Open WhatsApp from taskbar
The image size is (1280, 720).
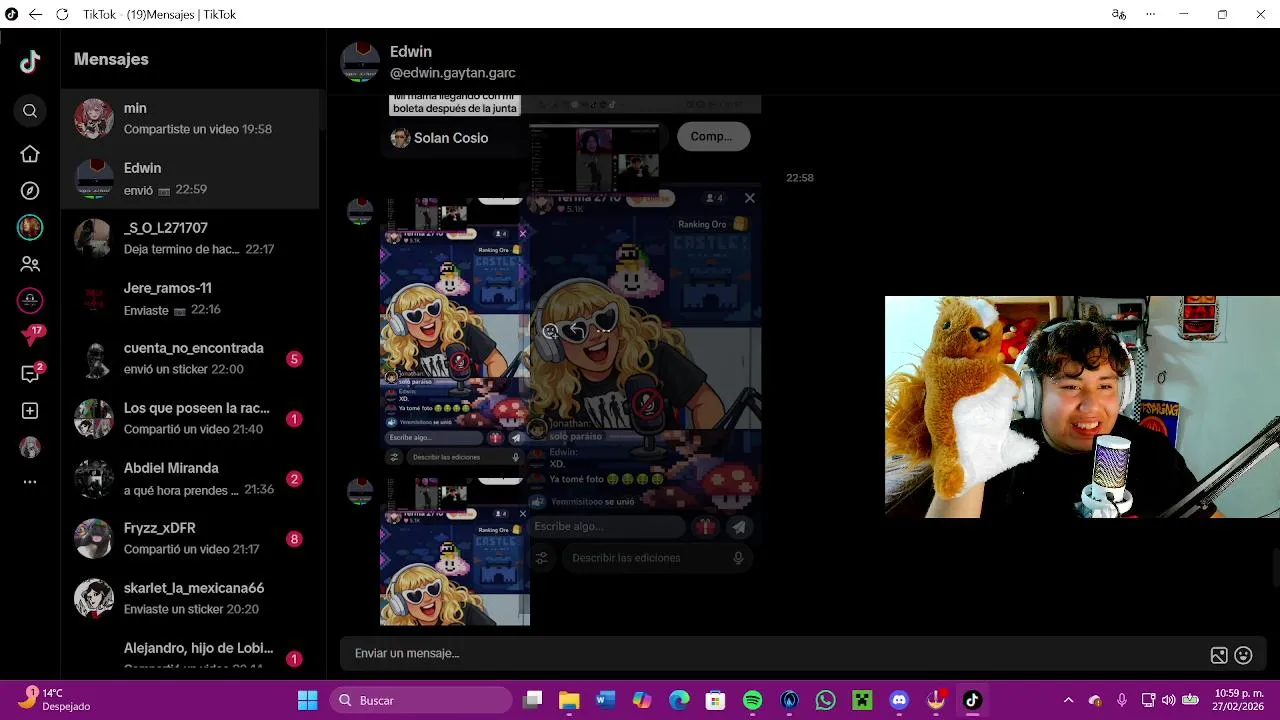coord(825,700)
